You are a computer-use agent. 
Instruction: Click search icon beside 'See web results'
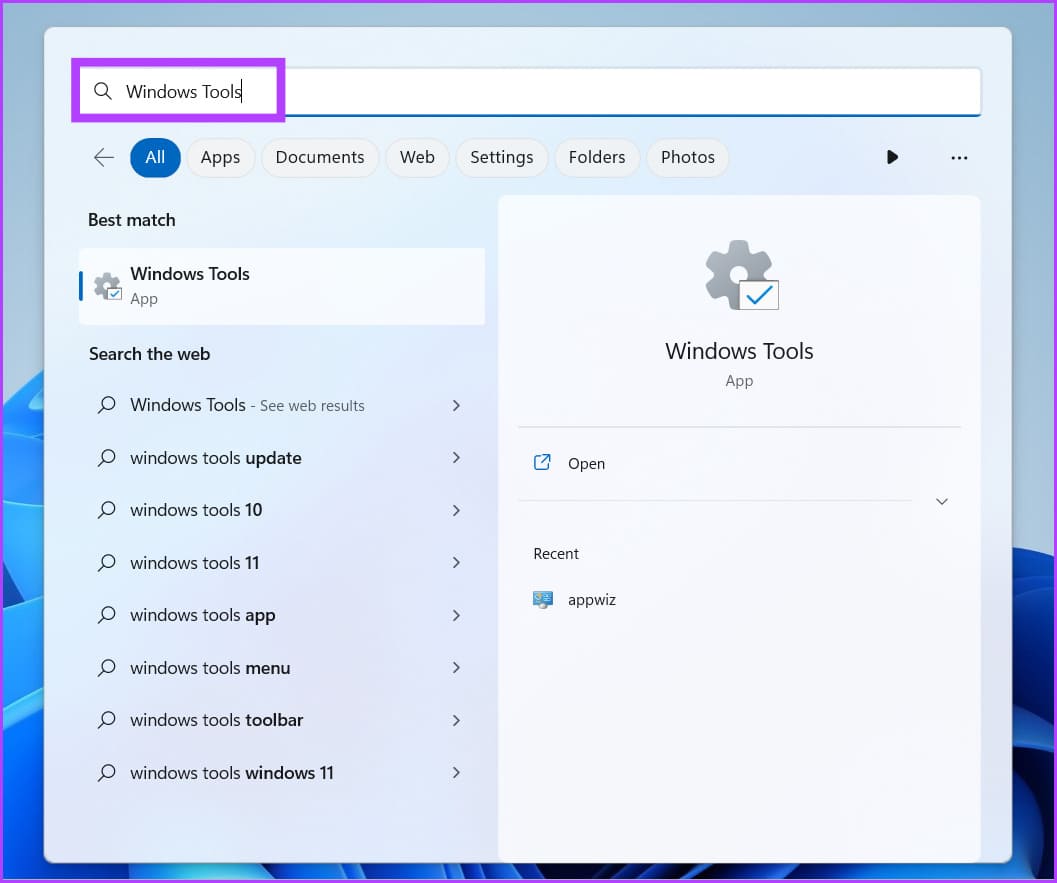pos(107,405)
